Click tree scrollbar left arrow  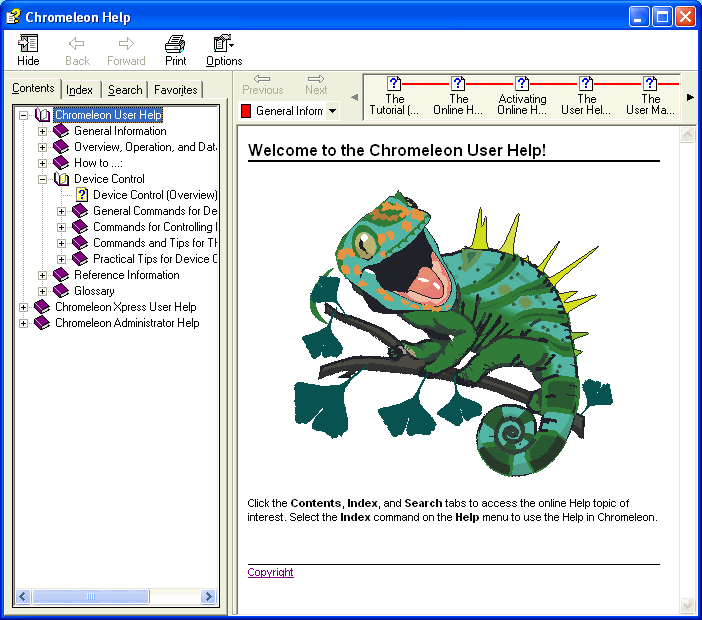[x=23, y=596]
